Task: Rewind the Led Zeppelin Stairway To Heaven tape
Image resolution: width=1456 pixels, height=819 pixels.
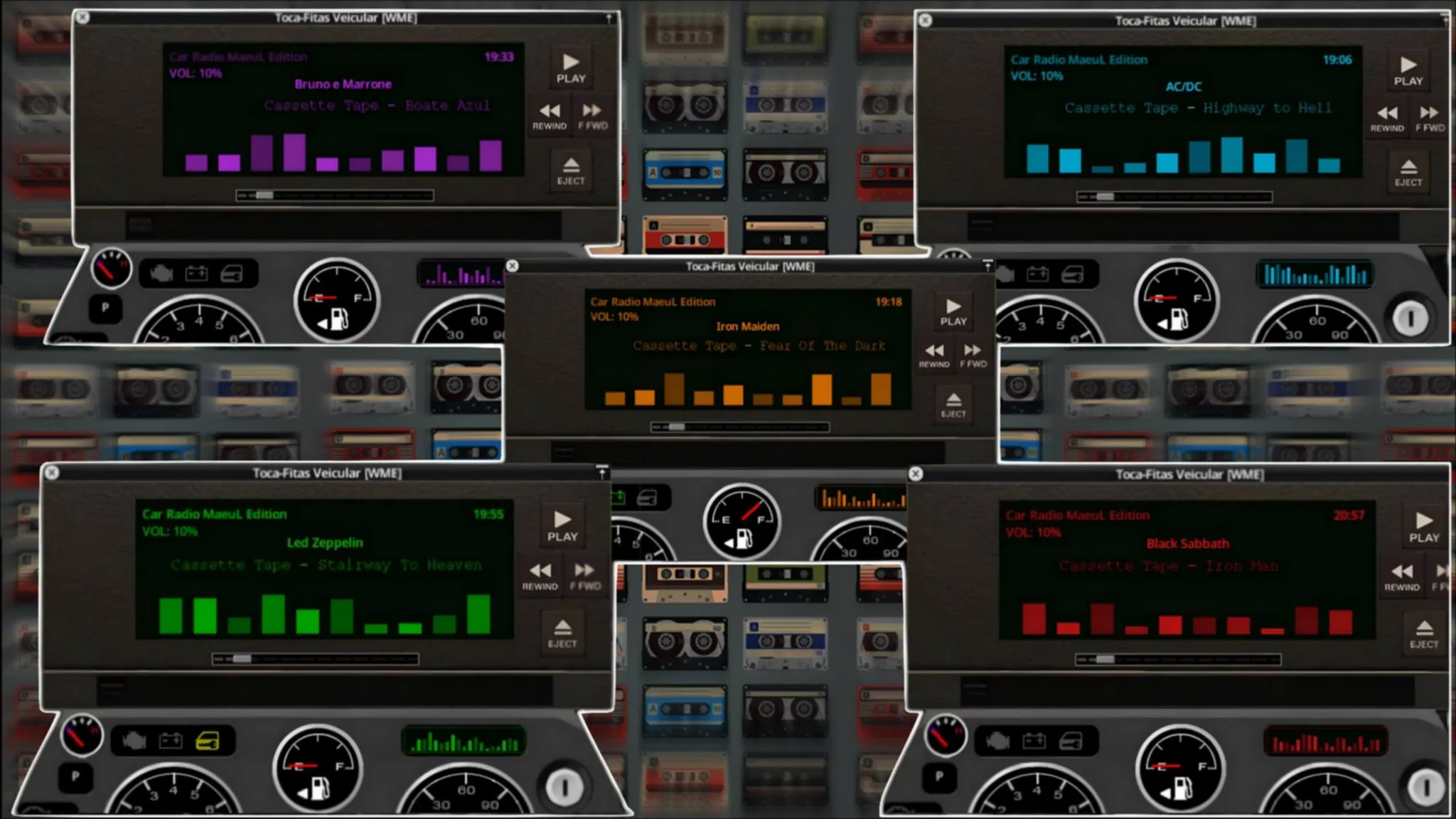Action: (540, 576)
